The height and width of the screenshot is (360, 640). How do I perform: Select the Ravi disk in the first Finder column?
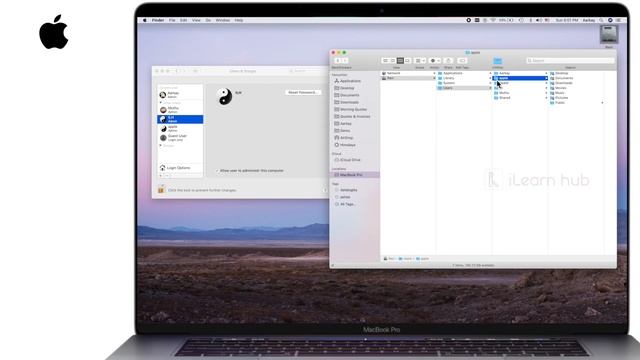408,78
